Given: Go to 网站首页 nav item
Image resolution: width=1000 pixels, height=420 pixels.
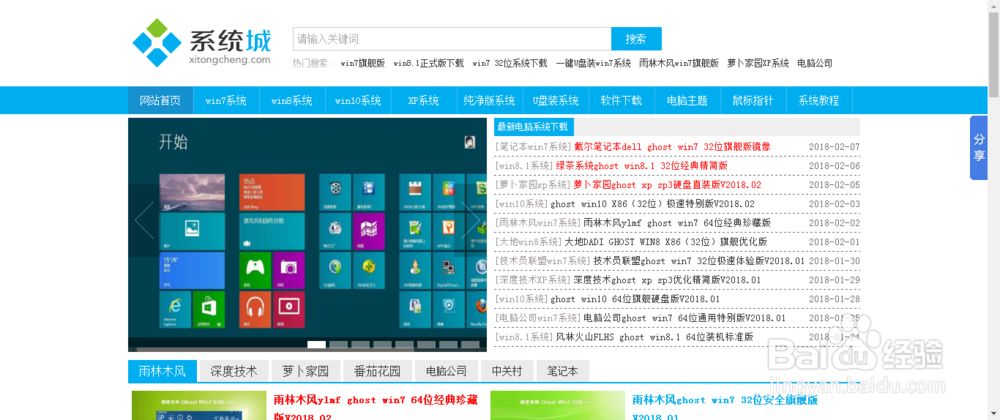Looking at the screenshot, I should point(161,100).
